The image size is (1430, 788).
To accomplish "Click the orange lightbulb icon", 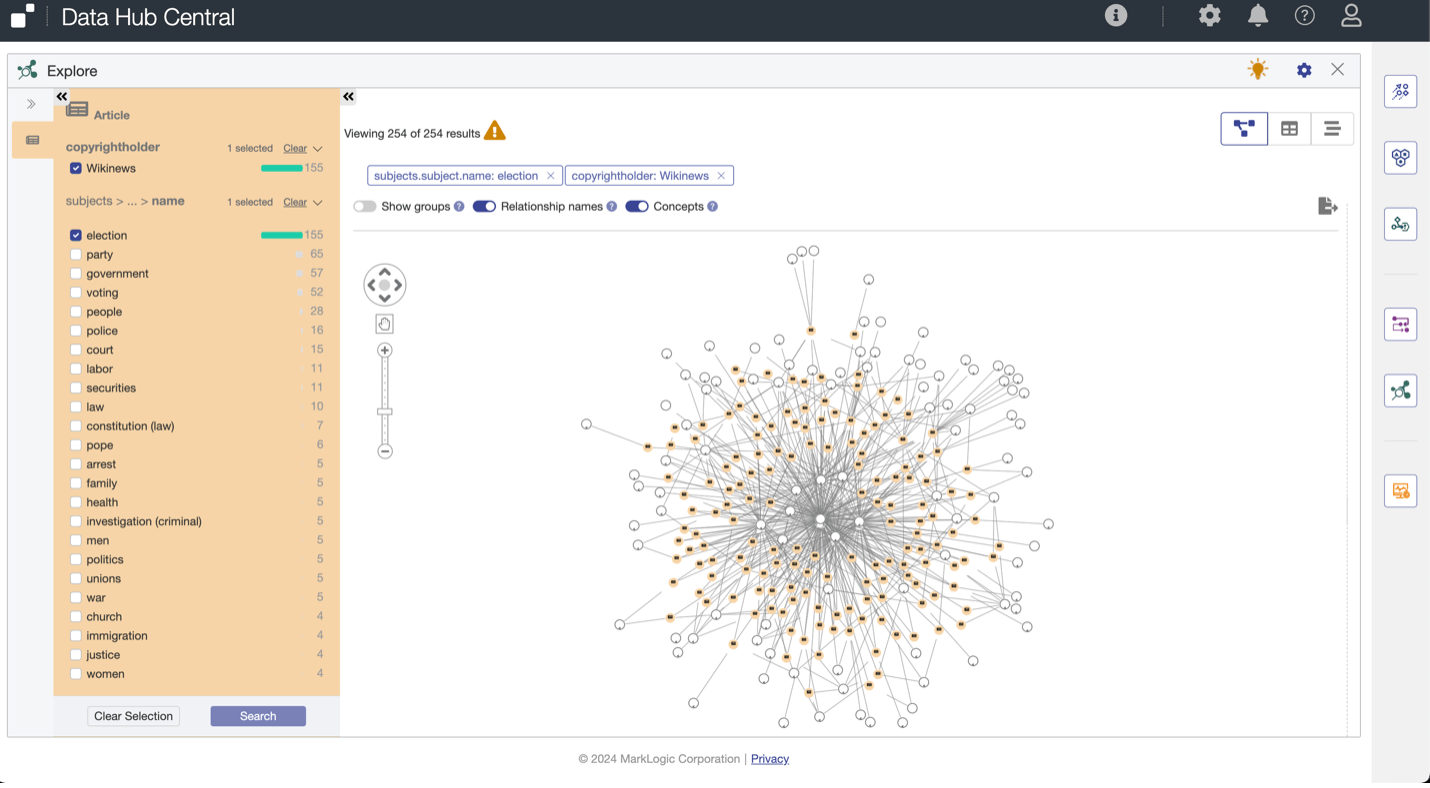I will click(1257, 70).
